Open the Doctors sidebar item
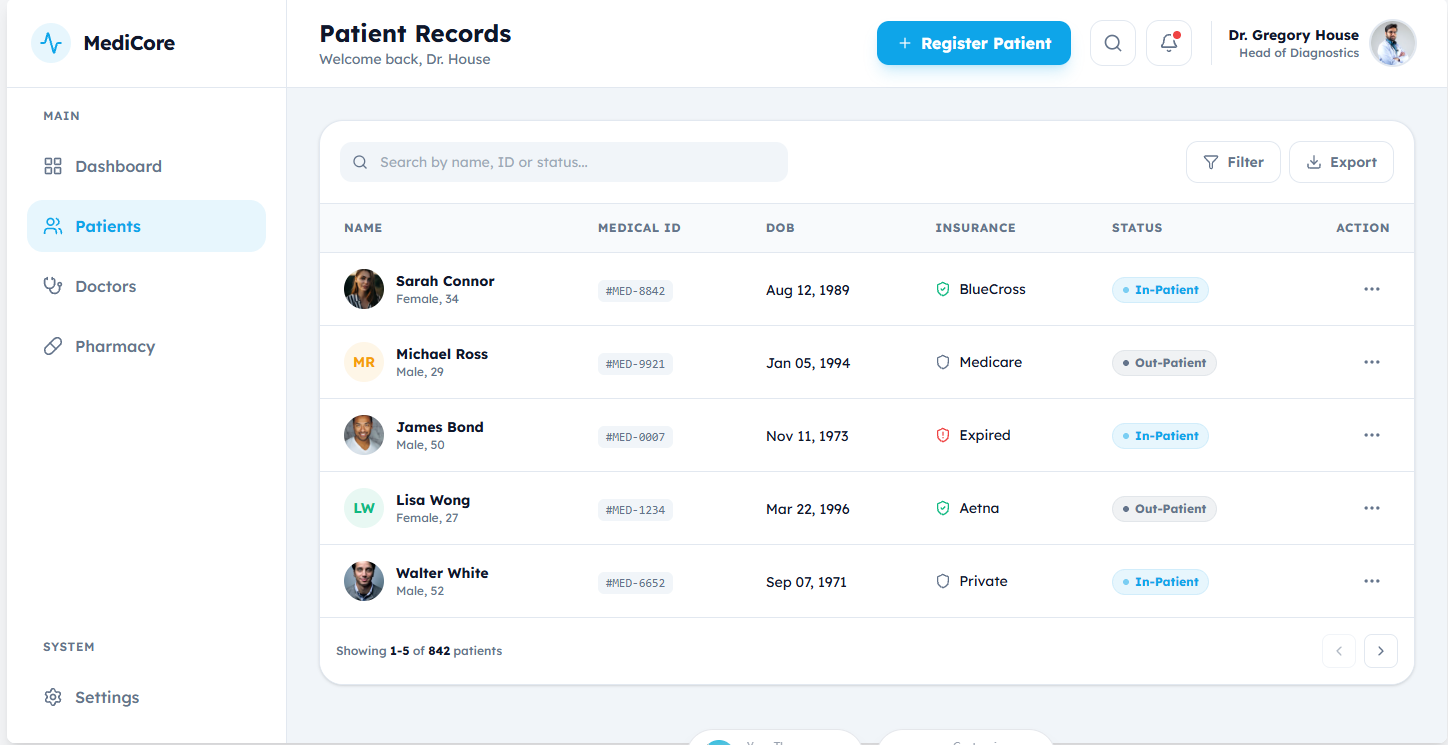Image resolution: width=1448 pixels, height=745 pixels. pyautogui.click(x=105, y=286)
